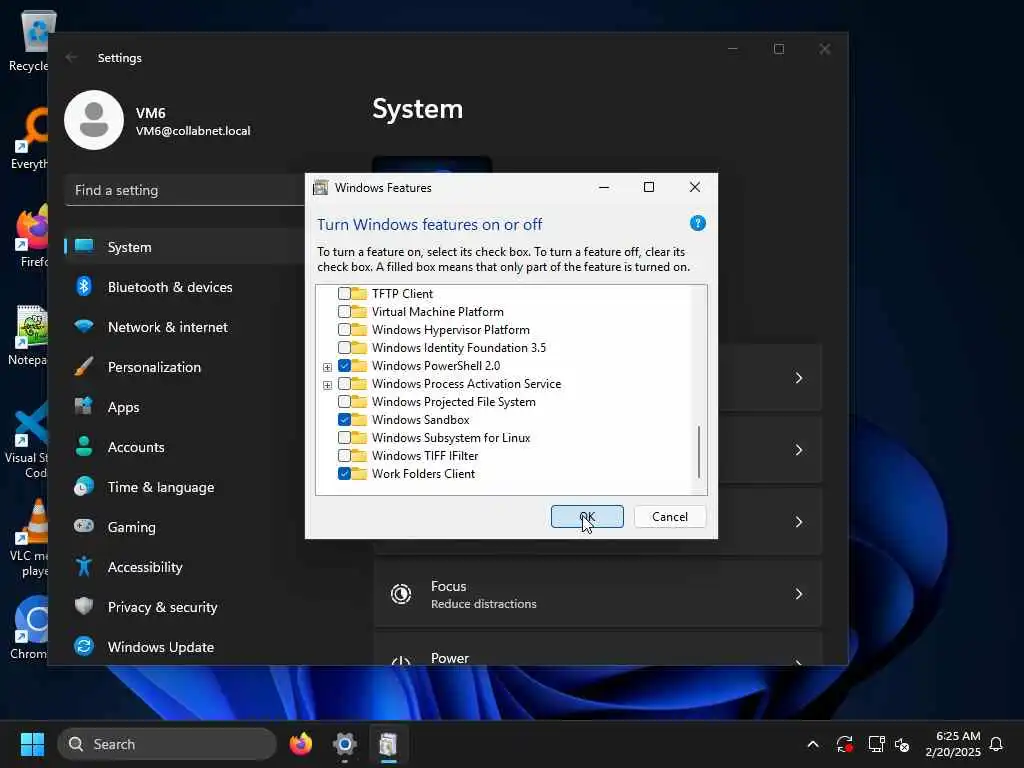Select the Virtual Machine Platform label
Image resolution: width=1024 pixels, height=768 pixels.
pos(438,312)
